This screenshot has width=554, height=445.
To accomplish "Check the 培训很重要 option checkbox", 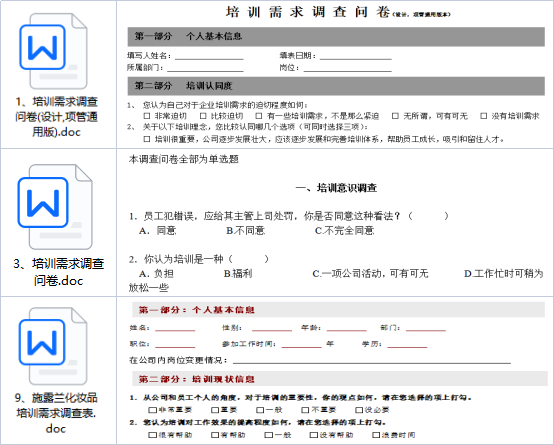I will [147, 139].
